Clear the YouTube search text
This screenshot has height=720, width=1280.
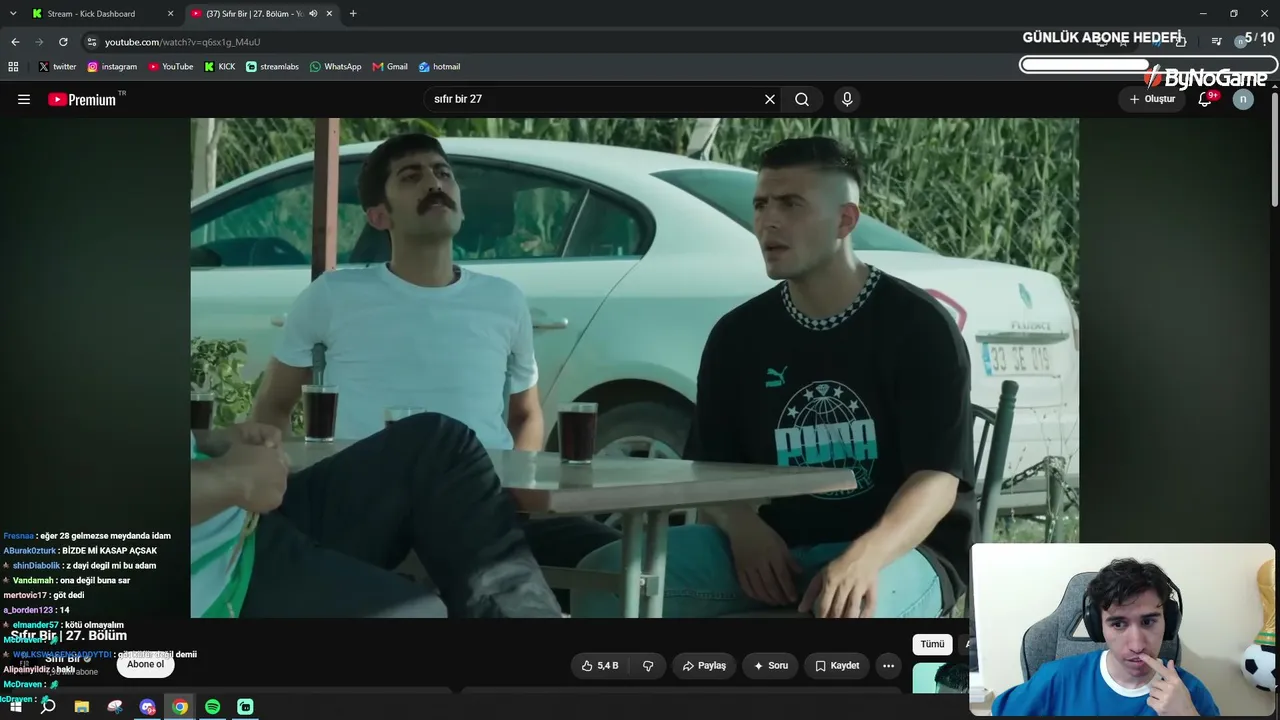coord(770,99)
